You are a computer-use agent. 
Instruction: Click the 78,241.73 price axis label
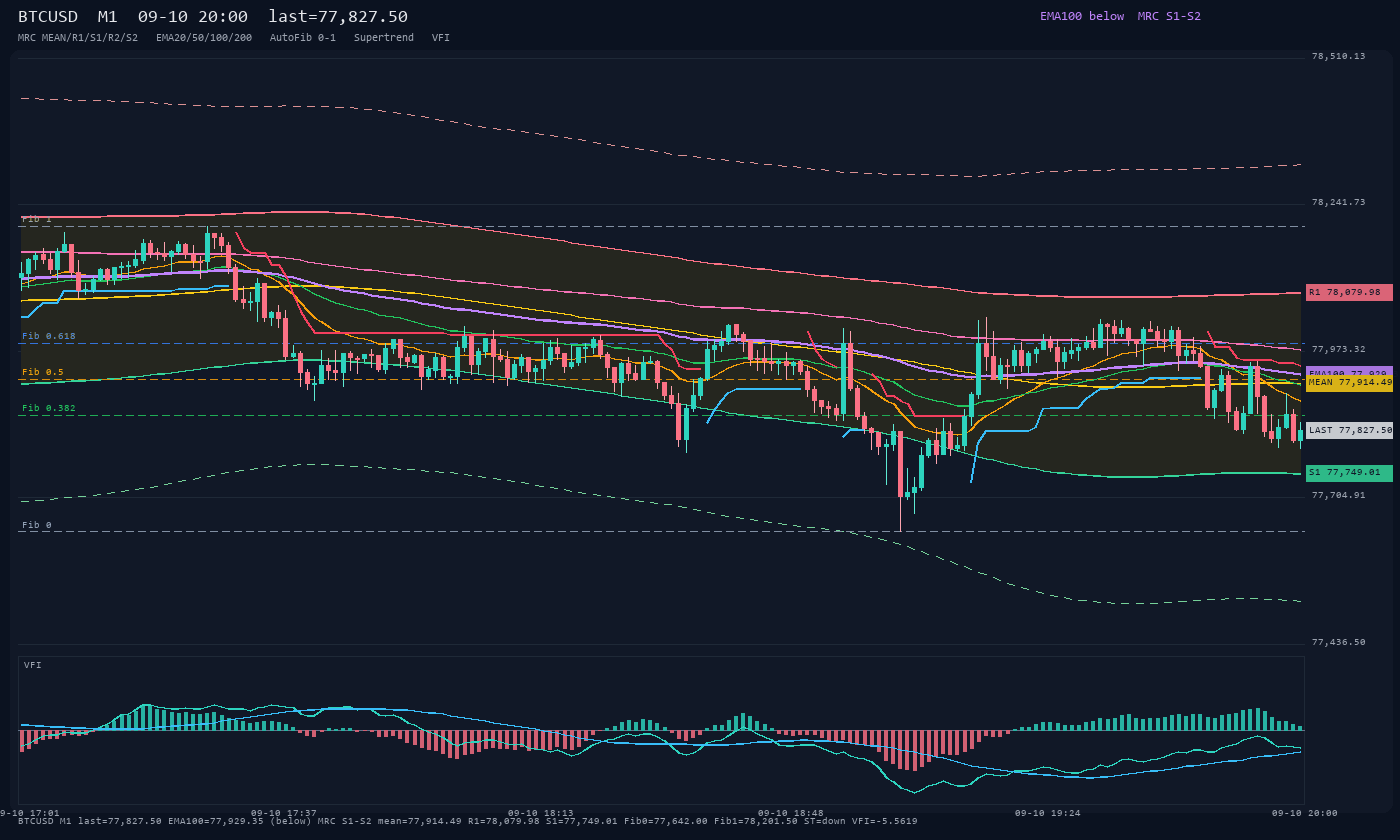[1338, 202]
